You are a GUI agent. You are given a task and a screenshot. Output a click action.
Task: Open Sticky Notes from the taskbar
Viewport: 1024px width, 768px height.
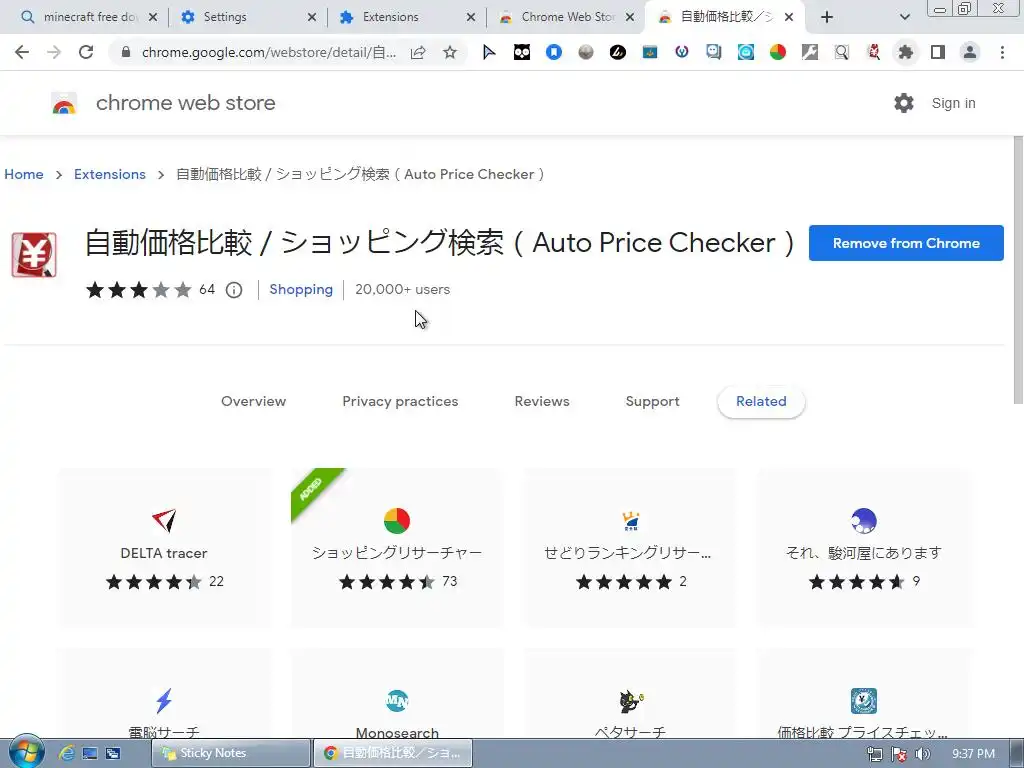[x=231, y=753]
